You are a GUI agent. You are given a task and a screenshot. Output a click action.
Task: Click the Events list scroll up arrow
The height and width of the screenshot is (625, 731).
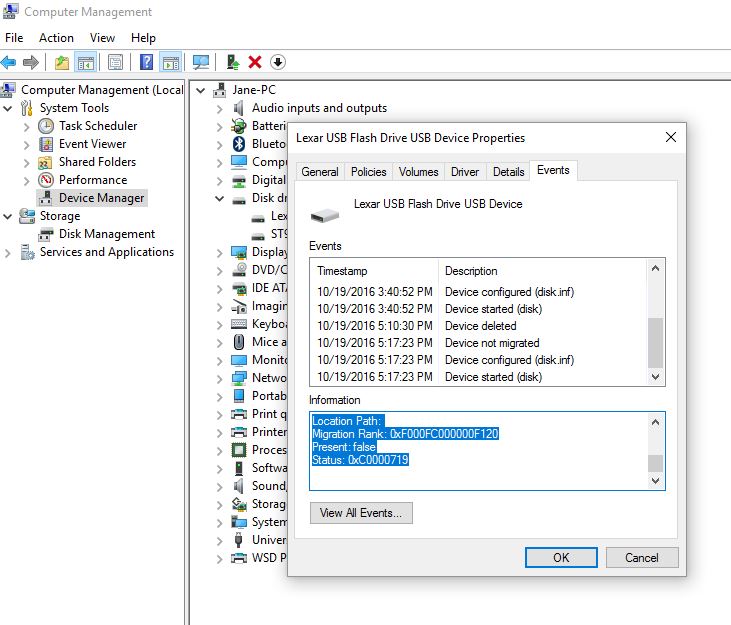(x=655, y=268)
